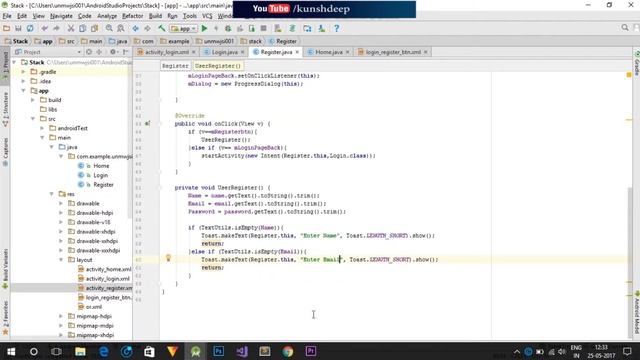Click the Make Project hammer icon
Screen dimensions: 640x360
click(162, 28)
